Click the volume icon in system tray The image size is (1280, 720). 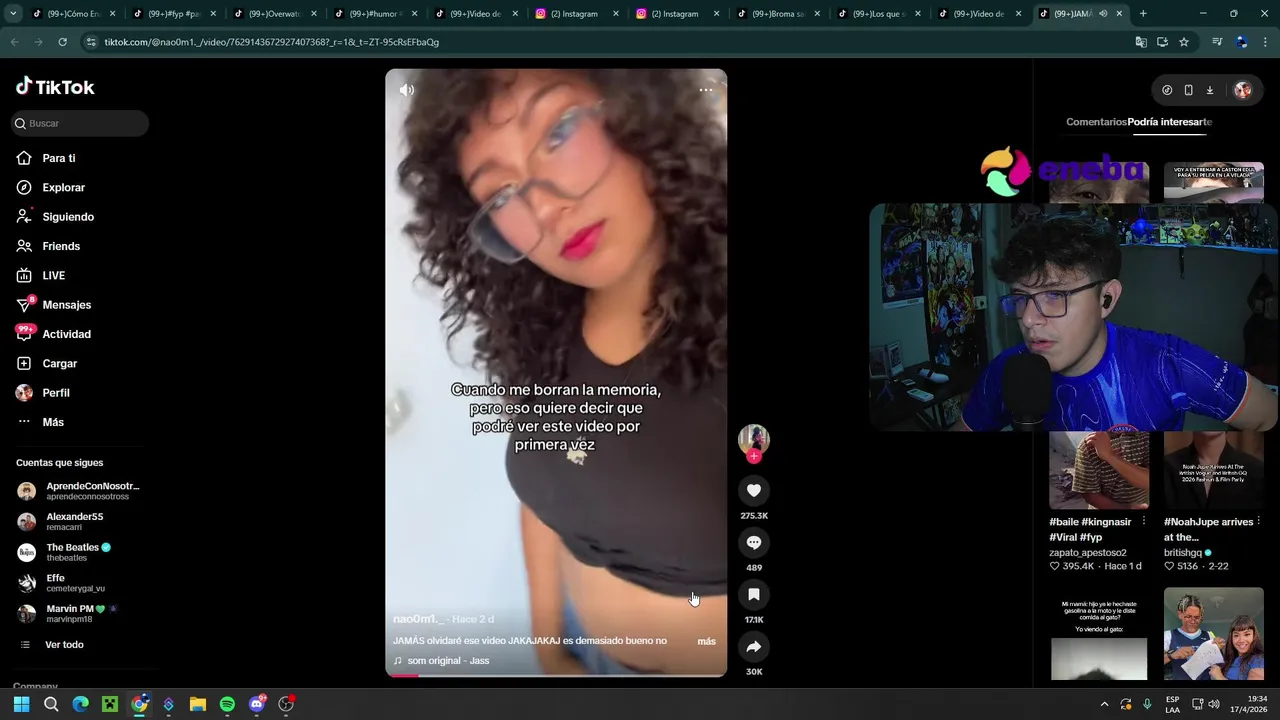[1214, 704]
